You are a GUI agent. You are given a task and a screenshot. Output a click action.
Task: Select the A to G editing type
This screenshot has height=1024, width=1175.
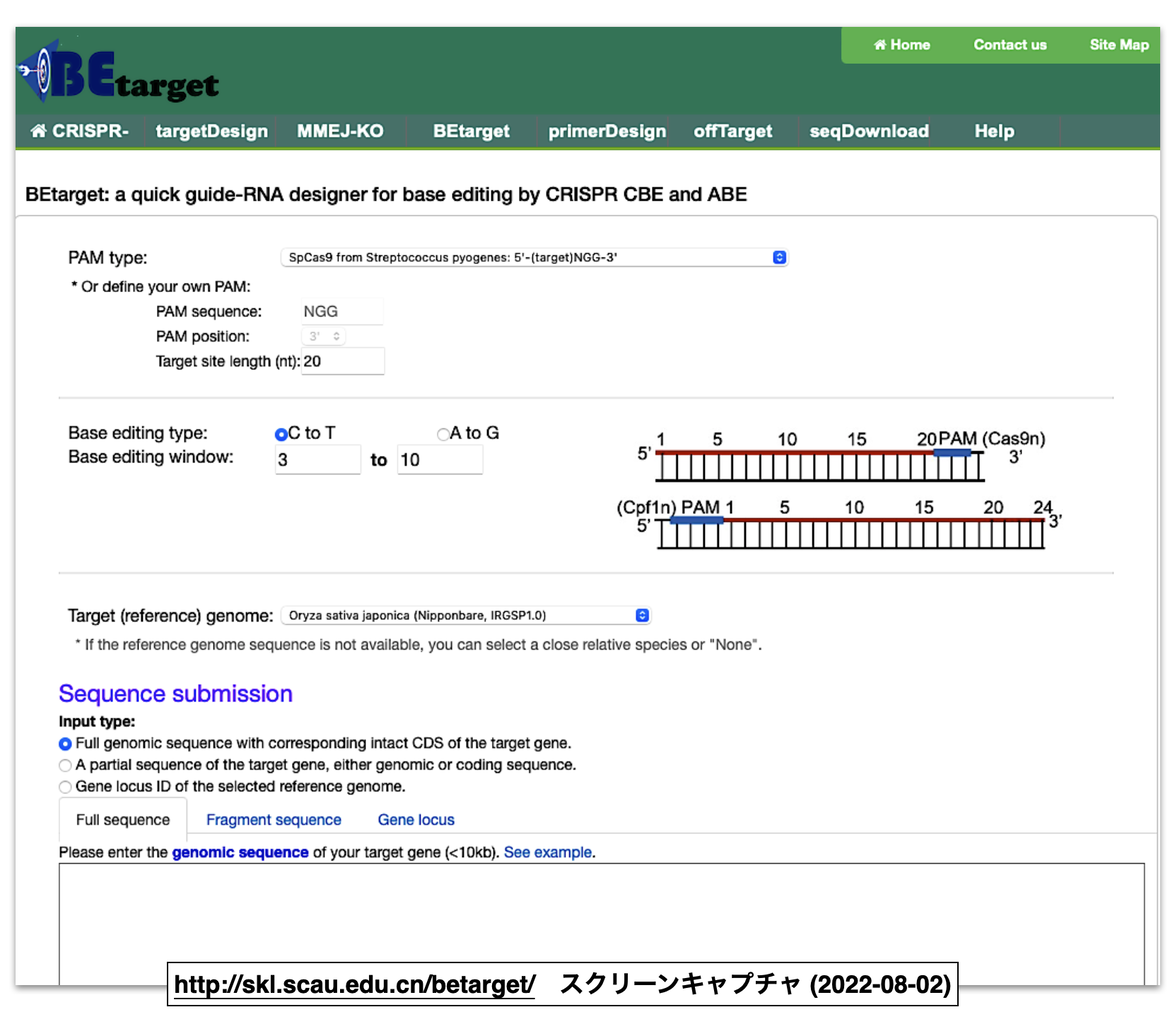(x=442, y=434)
